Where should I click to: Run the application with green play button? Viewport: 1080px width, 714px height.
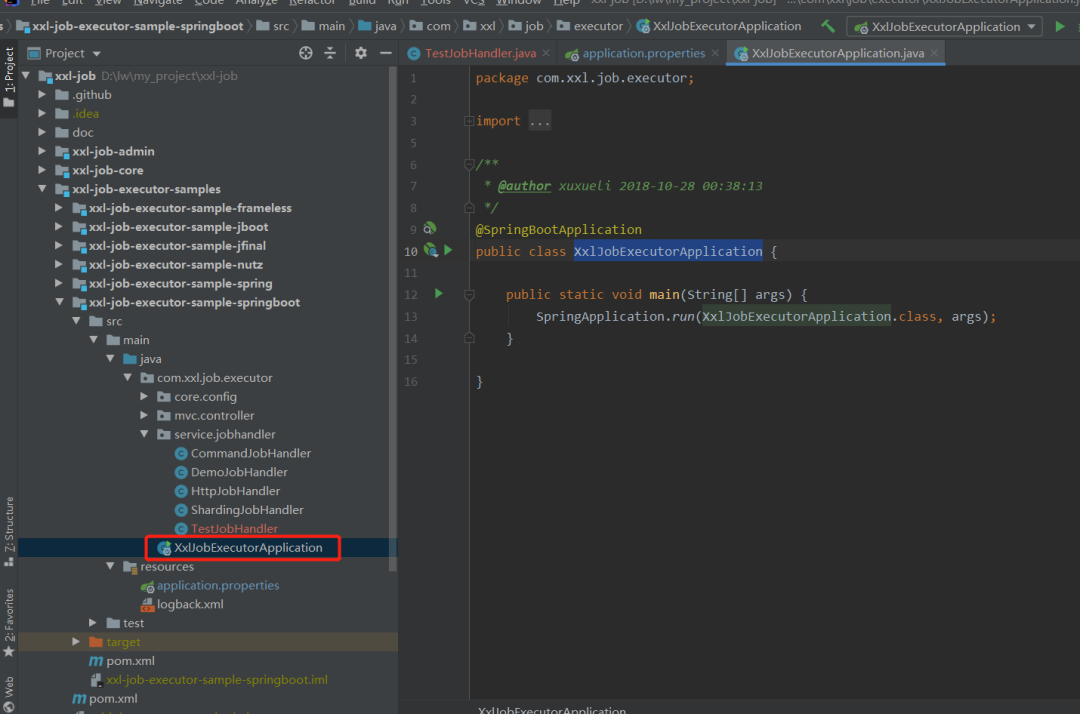click(x=1060, y=27)
